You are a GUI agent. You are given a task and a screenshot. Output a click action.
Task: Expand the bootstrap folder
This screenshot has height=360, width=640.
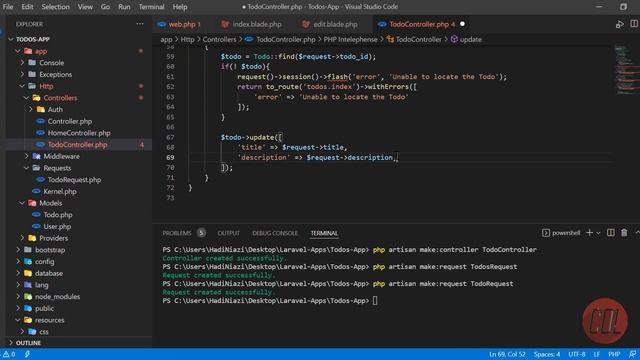pyautogui.click(x=18, y=250)
